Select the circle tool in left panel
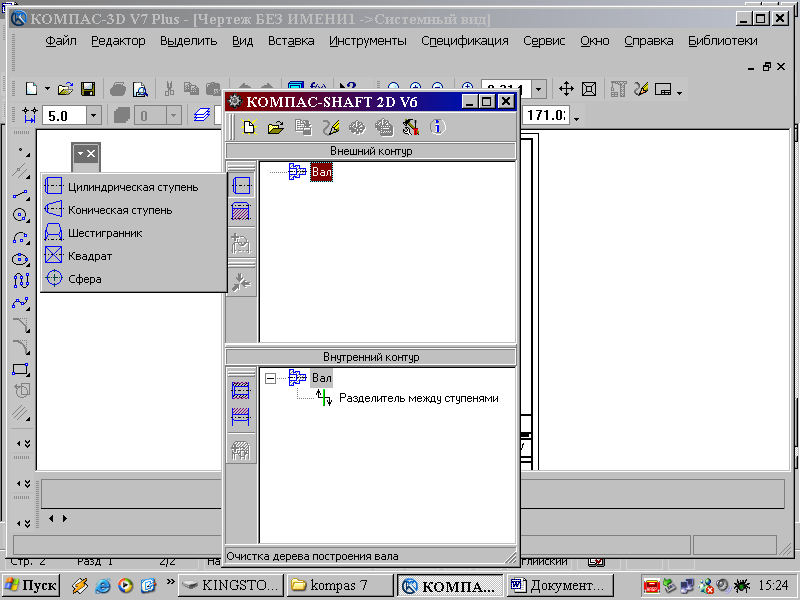 click(x=21, y=215)
